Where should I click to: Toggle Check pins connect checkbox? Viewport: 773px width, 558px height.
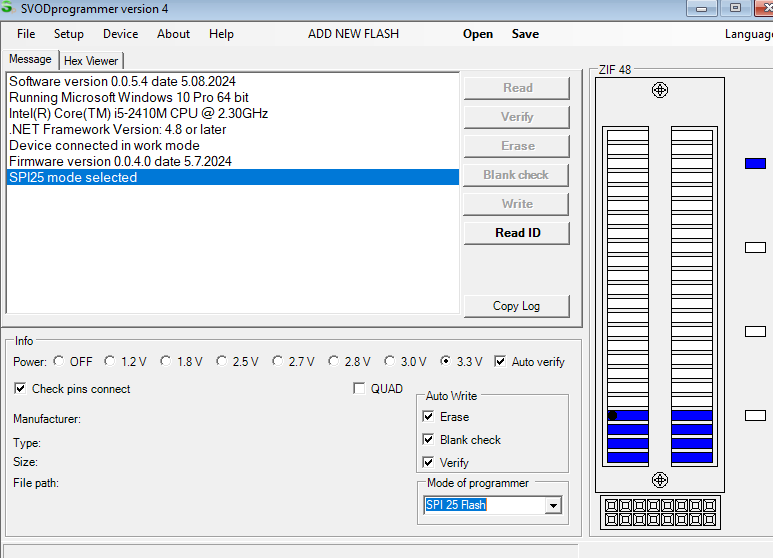click(20, 388)
